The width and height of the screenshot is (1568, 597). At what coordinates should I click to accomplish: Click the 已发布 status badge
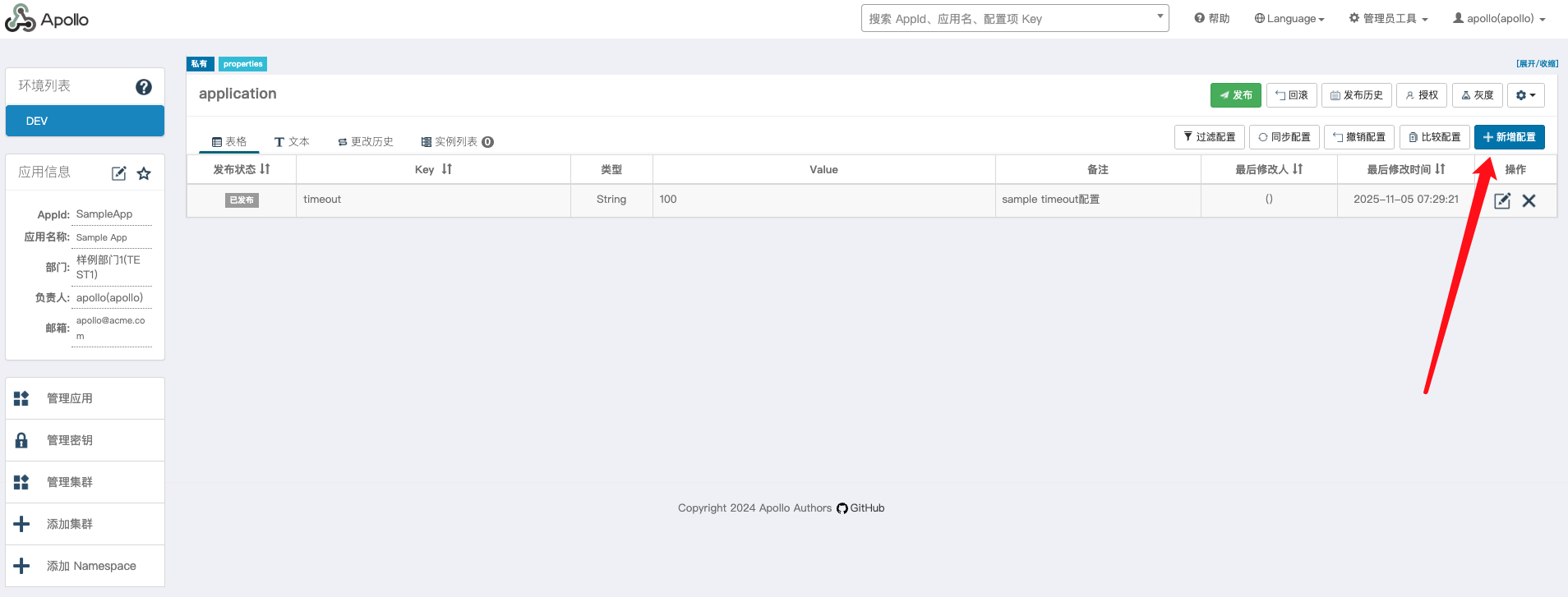tap(242, 200)
